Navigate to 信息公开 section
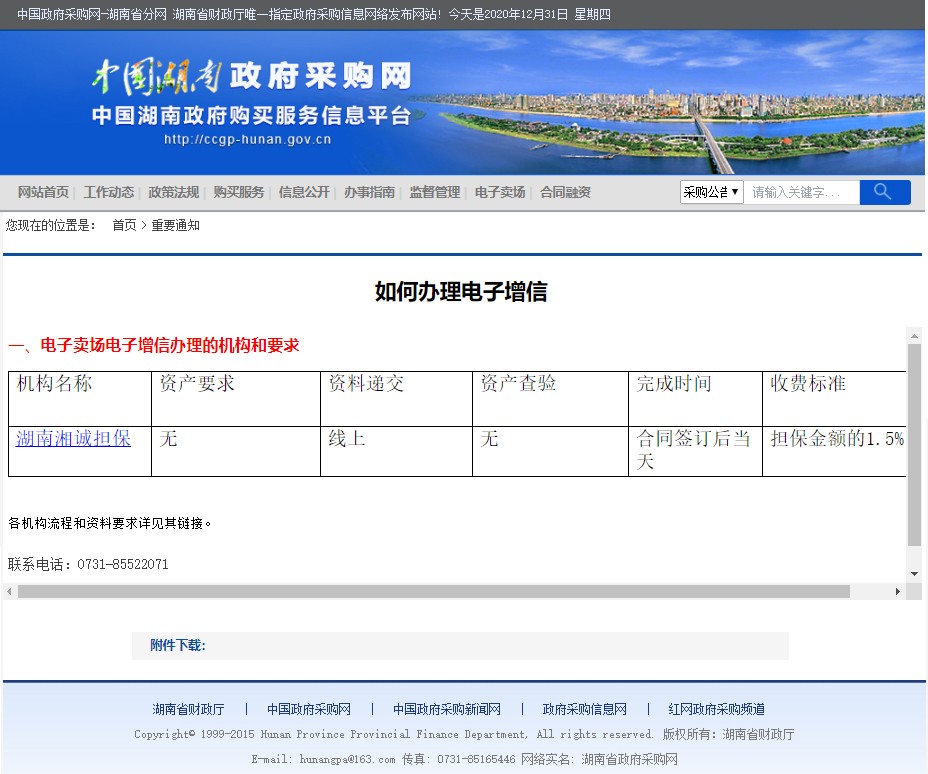928x774 pixels. pyautogui.click(x=304, y=192)
